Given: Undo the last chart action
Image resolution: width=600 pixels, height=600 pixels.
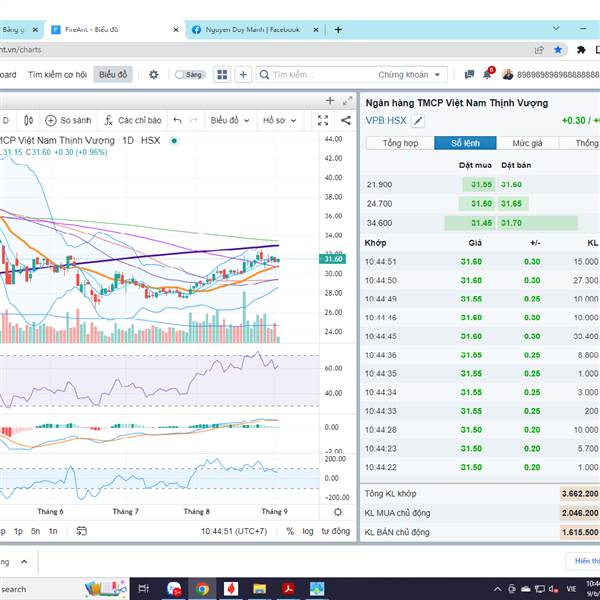Looking at the screenshot, I should tap(177, 121).
